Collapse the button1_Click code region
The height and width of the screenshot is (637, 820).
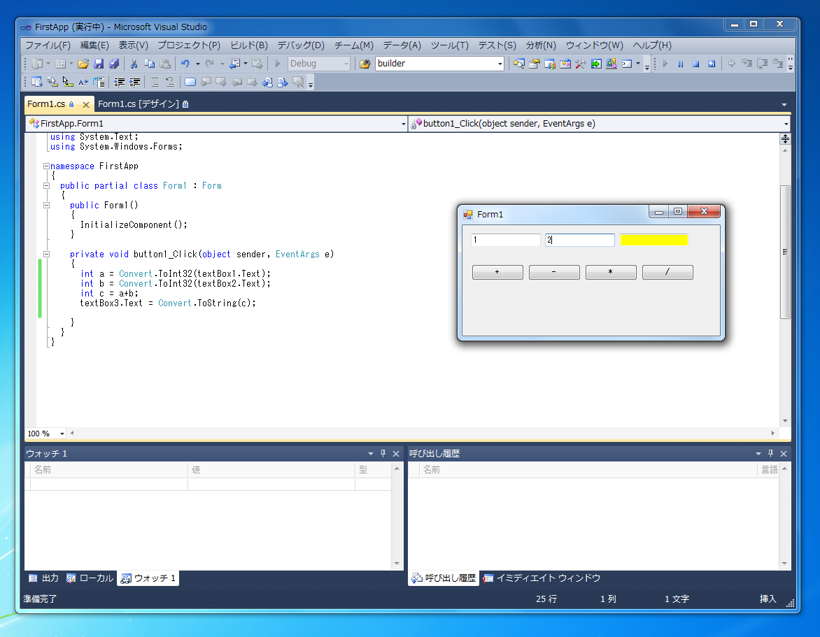coord(46,253)
